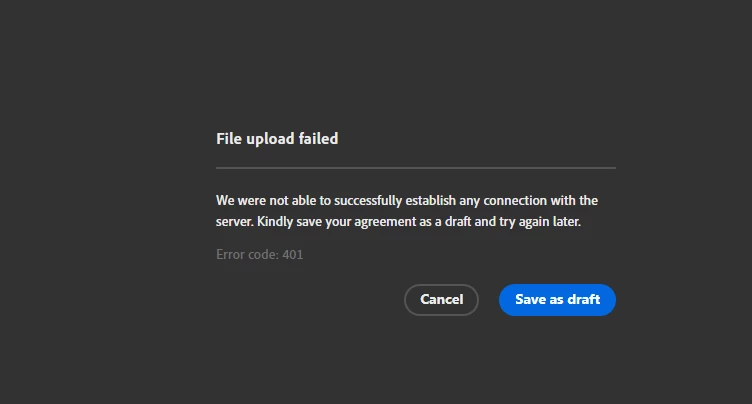Click the 'We were not able' opening text

(x=267, y=200)
